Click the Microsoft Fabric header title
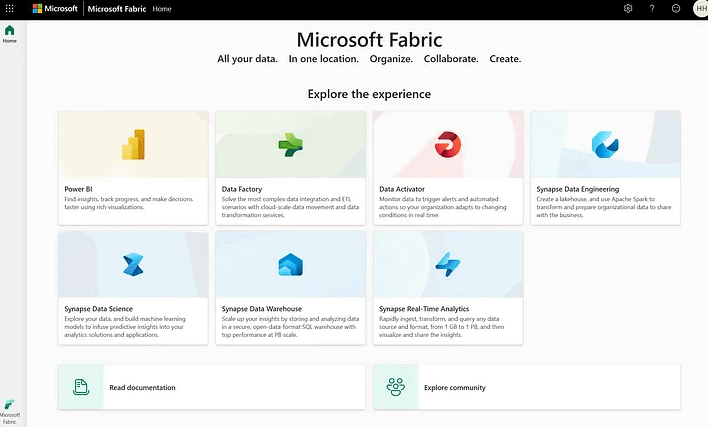This screenshot has height=427, width=708. pos(116,8)
